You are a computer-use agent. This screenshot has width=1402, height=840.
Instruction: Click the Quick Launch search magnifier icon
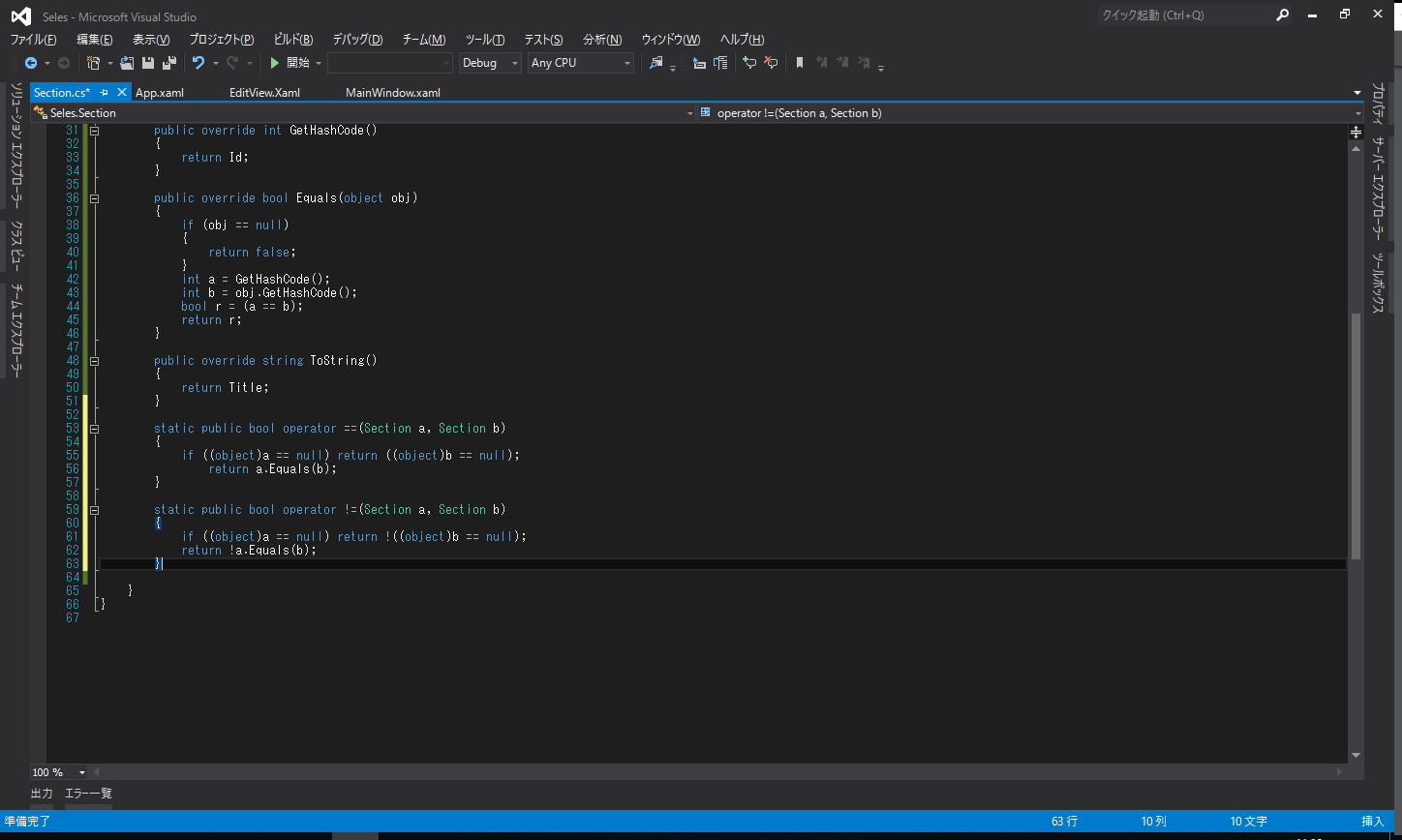[x=1283, y=15]
